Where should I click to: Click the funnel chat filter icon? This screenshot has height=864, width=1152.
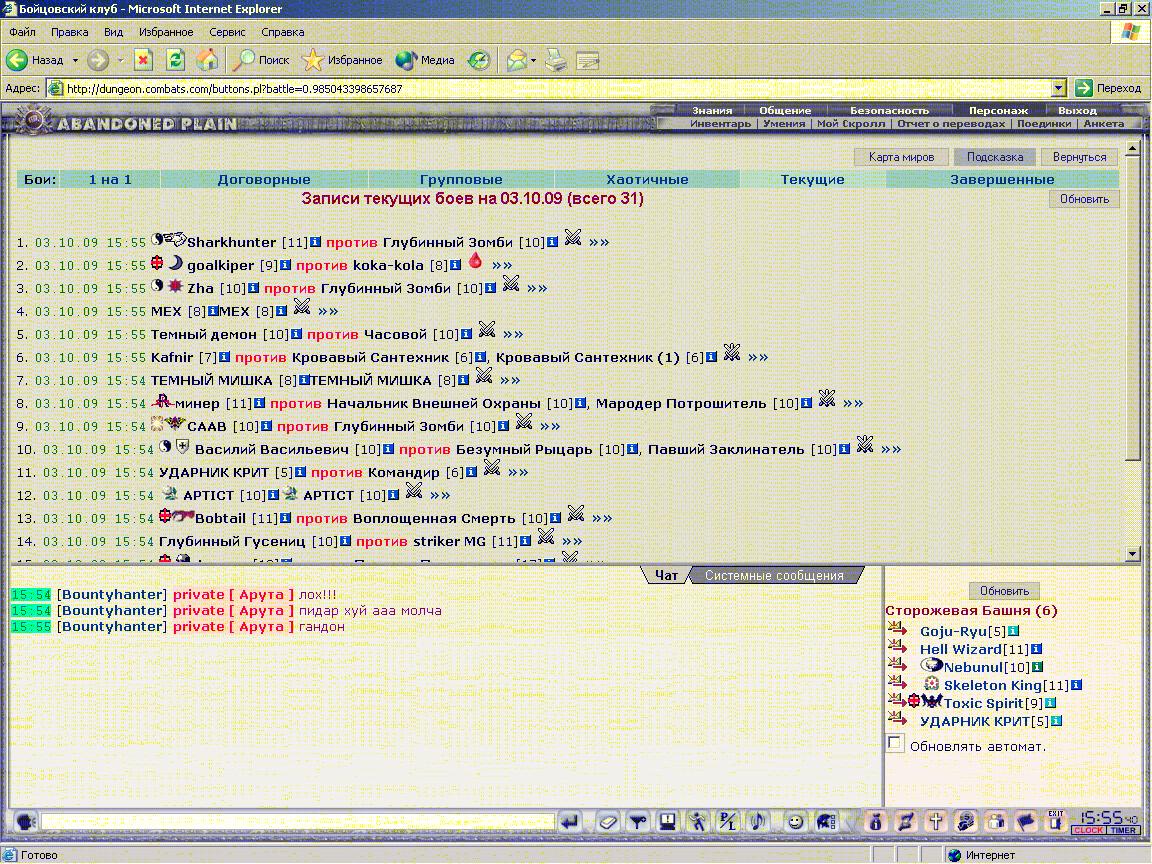point(638,822)
